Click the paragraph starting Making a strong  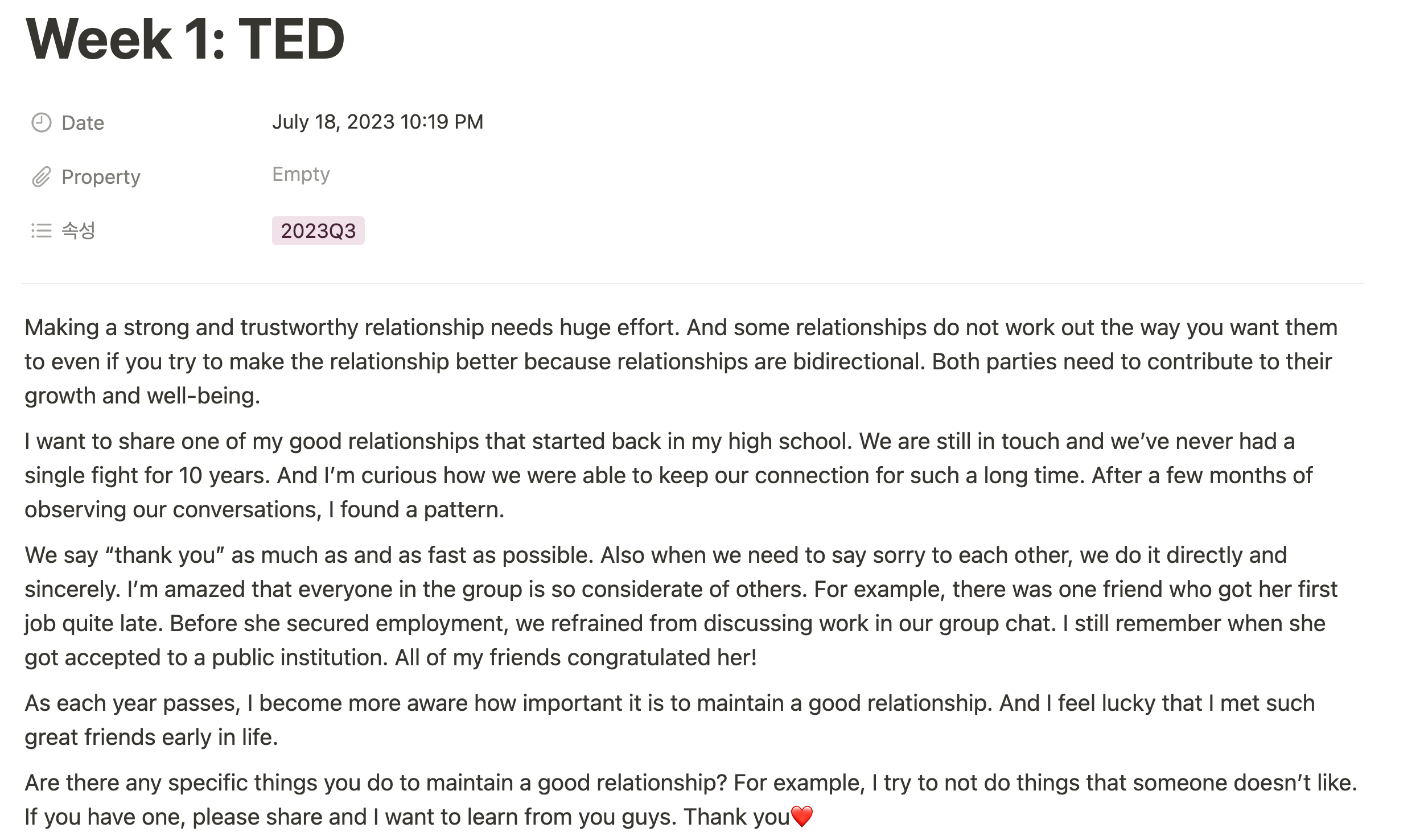pyautogui.click(x=681, y=361)
